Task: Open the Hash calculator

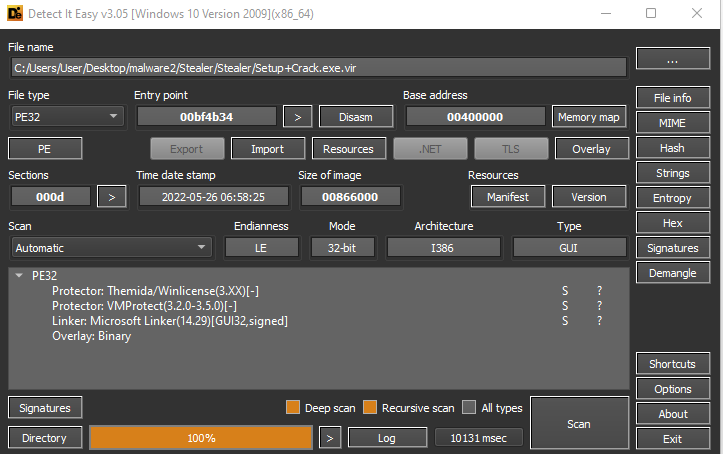Action: [x=673, y=148]
